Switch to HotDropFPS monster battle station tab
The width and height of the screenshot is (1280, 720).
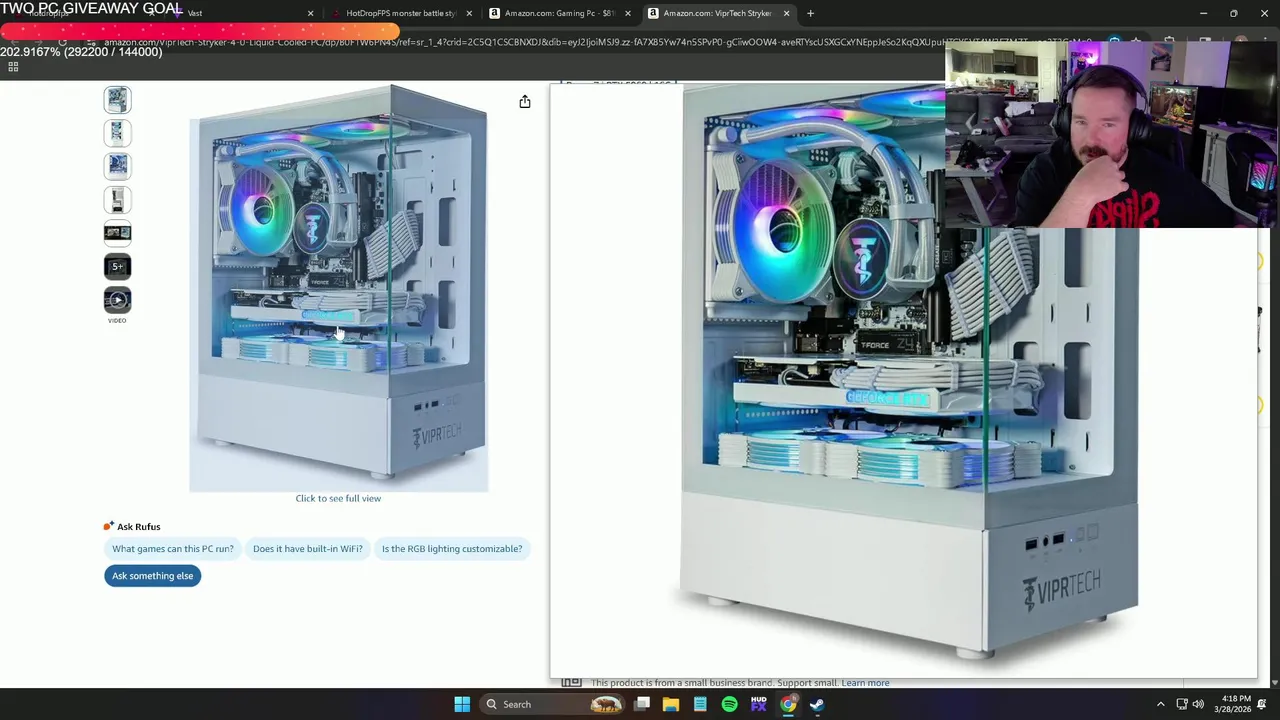point(400,13)
